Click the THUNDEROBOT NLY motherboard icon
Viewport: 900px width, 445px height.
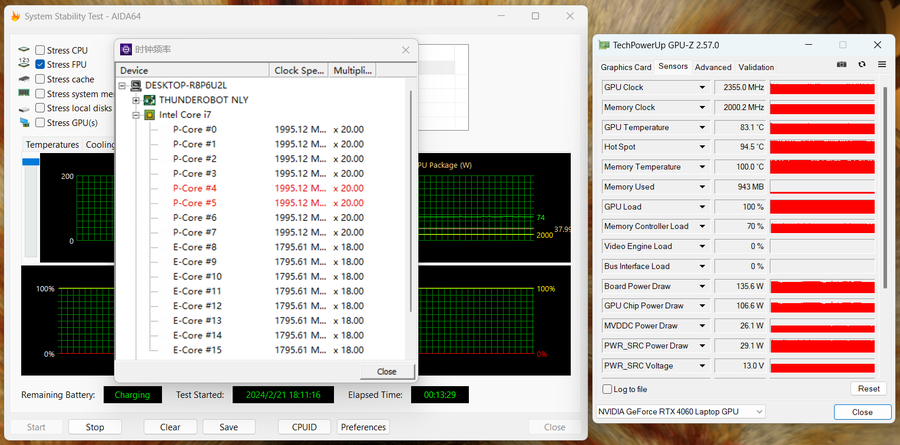click(x=149, y=100)
